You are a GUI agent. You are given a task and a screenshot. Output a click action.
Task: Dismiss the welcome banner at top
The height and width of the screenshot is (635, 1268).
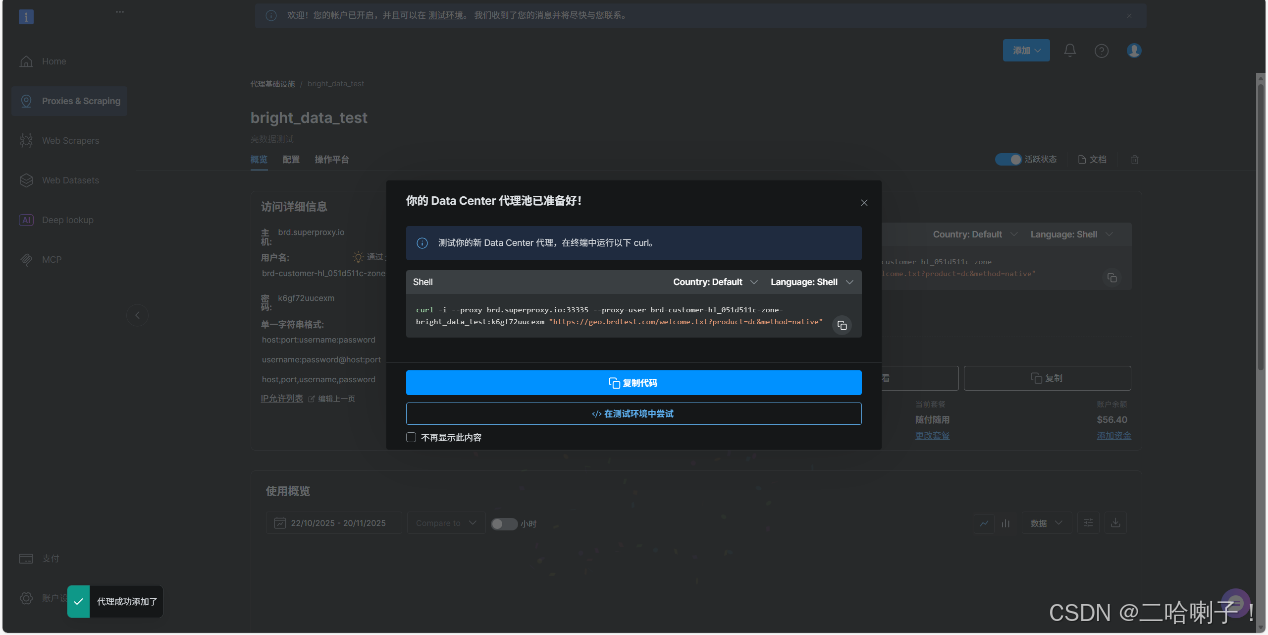coord(1130,15)
